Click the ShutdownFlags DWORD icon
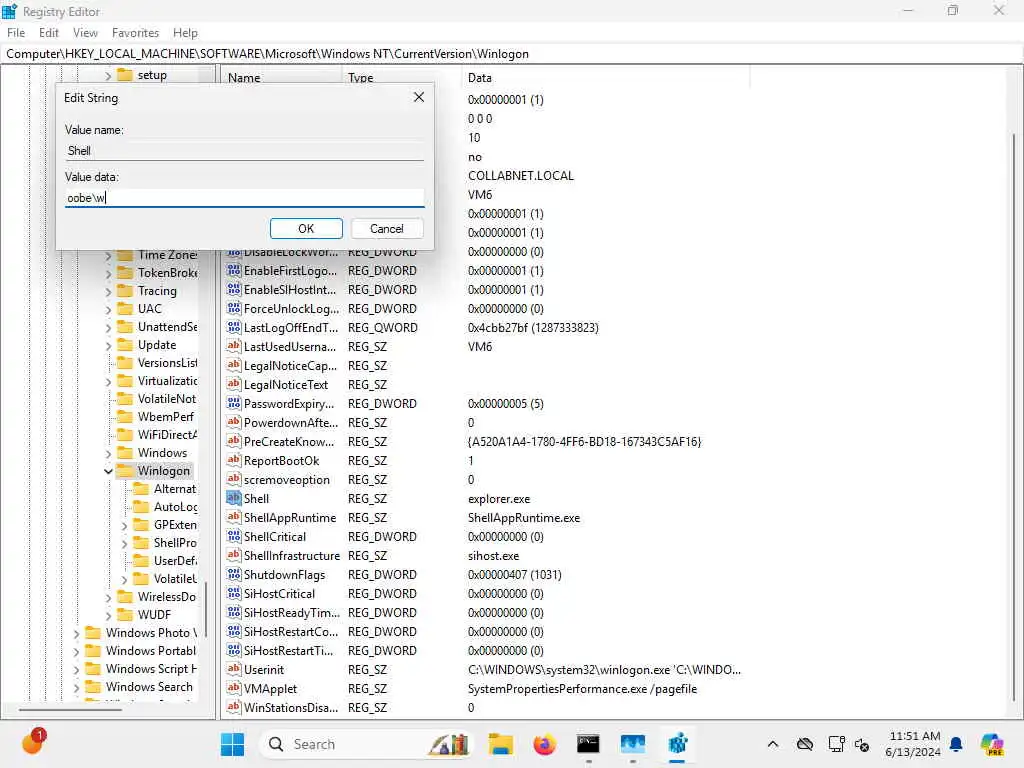Image resolution: width=1024 pixels, height=768 pixels. [x=233, y=574]
